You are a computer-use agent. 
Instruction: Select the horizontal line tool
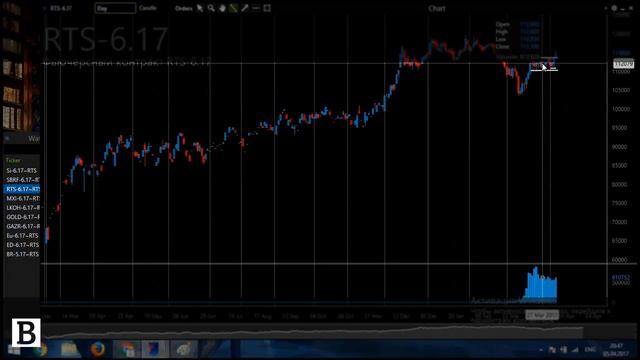coord(256,8)
